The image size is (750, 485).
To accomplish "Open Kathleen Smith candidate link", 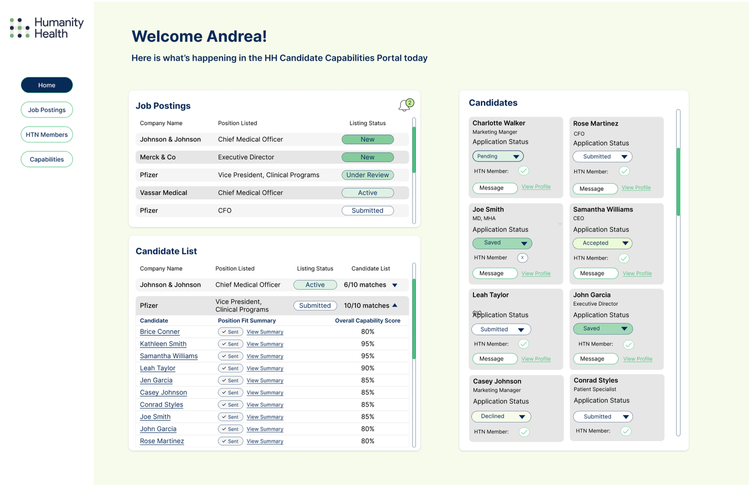I will [163, 344].
